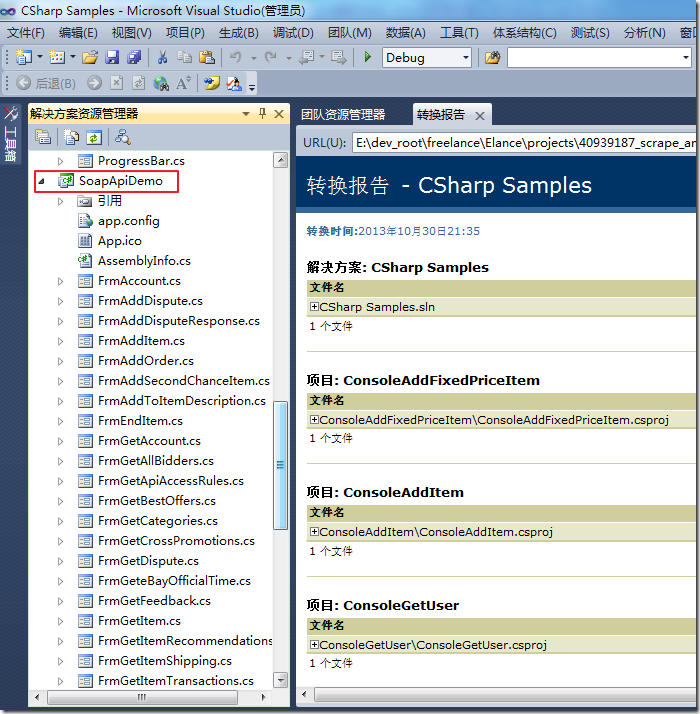Click Solution Explorer scroll down arrow
Viewport: 700px width, 714px height.
[x=281, y=680]
